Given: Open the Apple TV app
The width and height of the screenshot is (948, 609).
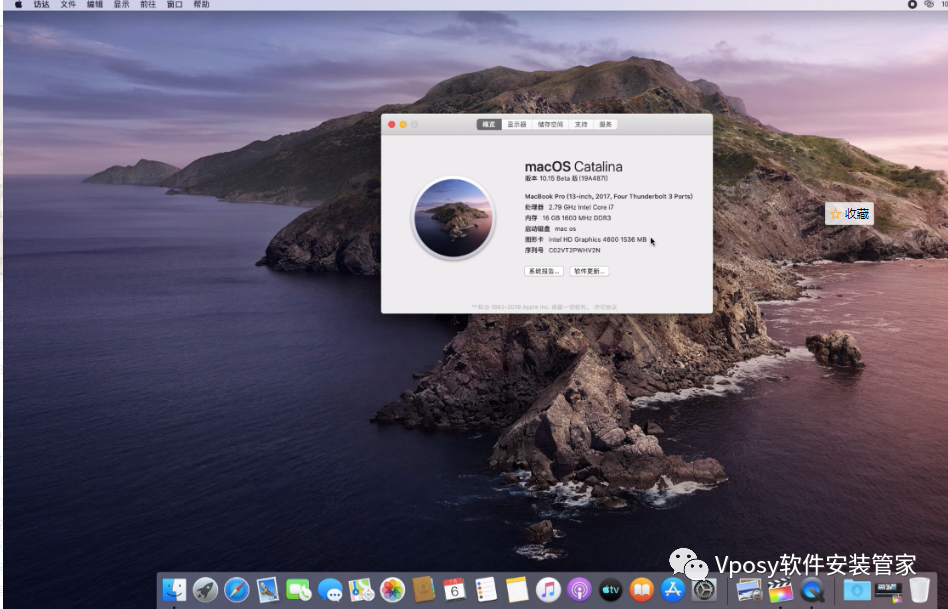Looking at the screenshot, I should point(610,590).
